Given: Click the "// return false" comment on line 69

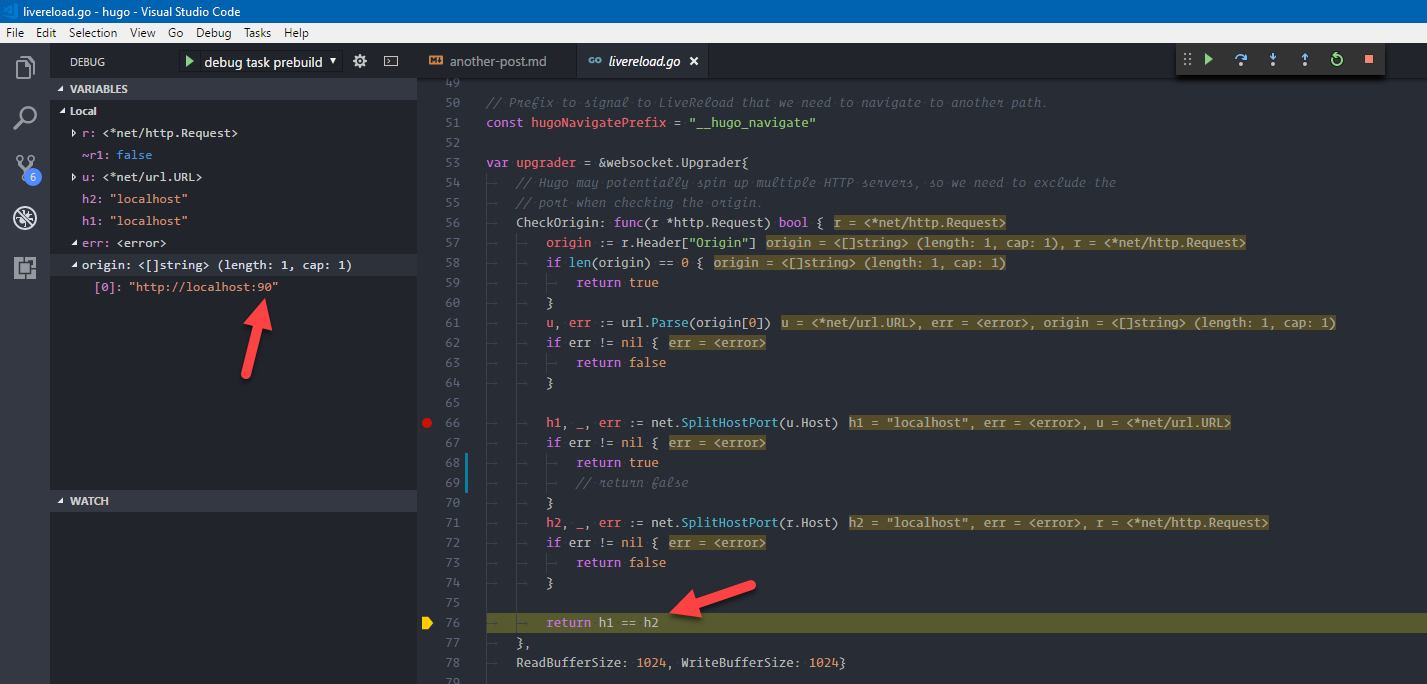Looking at the screenshot, I should pos(632,483).
